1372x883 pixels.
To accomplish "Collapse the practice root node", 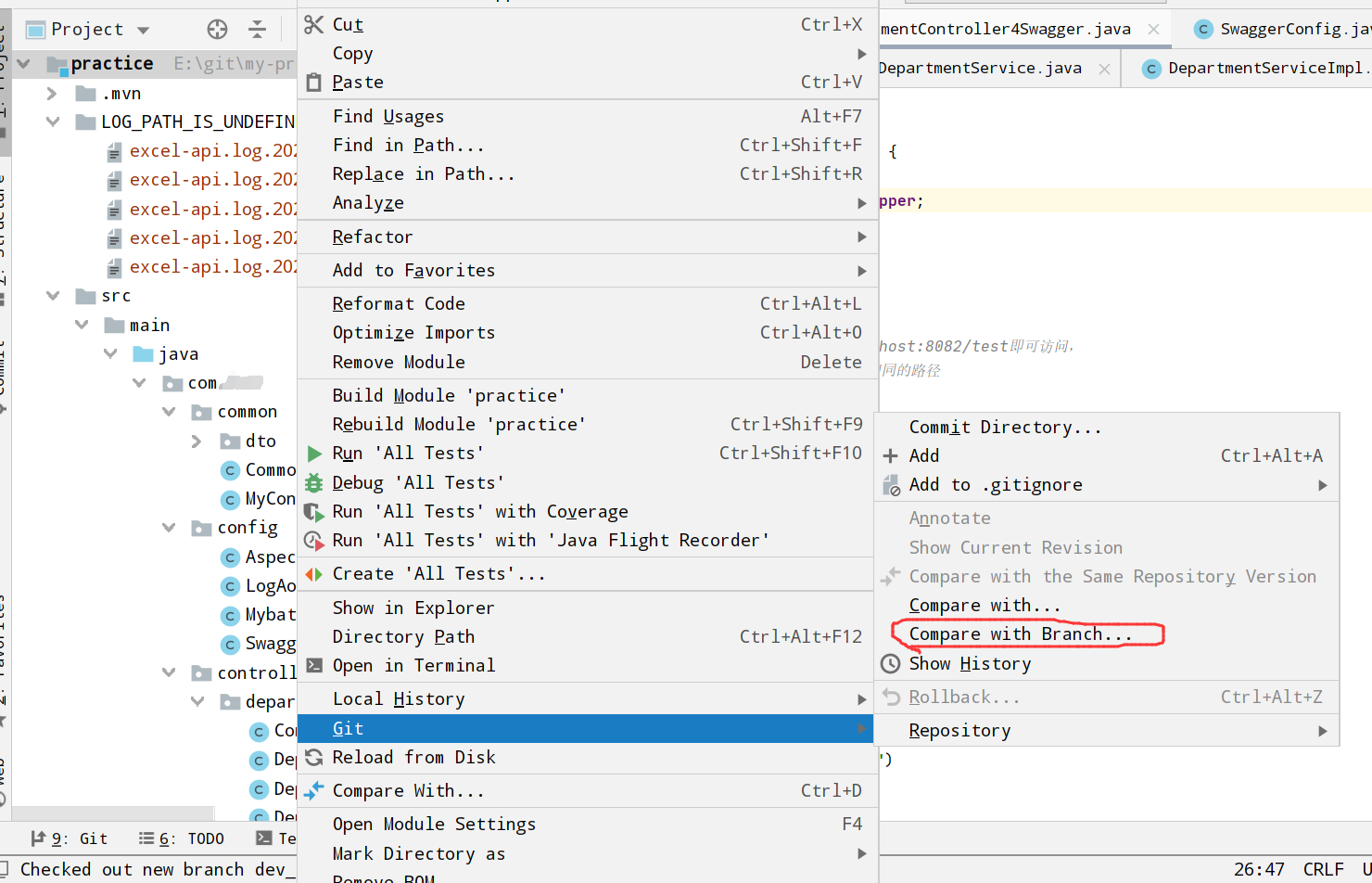I will (x=24, y=64).
